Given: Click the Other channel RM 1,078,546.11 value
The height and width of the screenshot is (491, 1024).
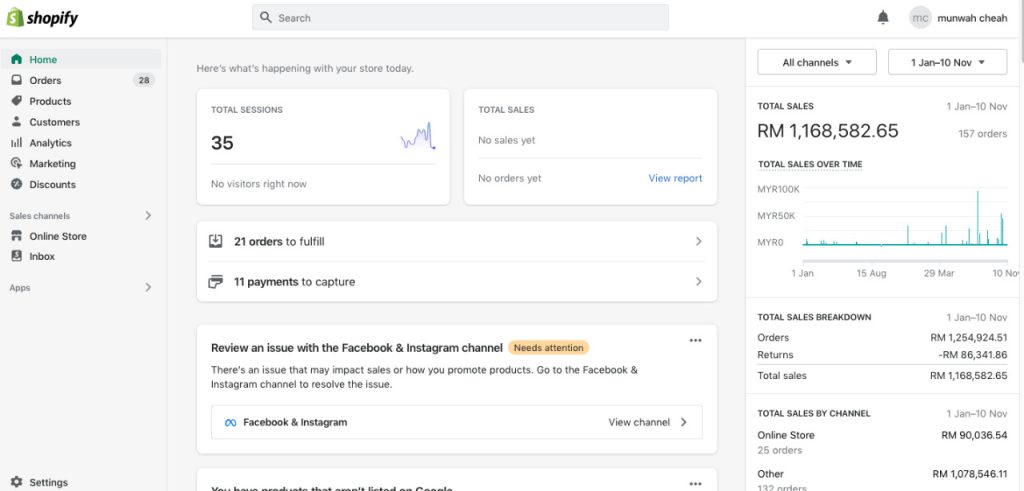Looking at the screenshot, I should pyautogui.click(x=970, y=474).
